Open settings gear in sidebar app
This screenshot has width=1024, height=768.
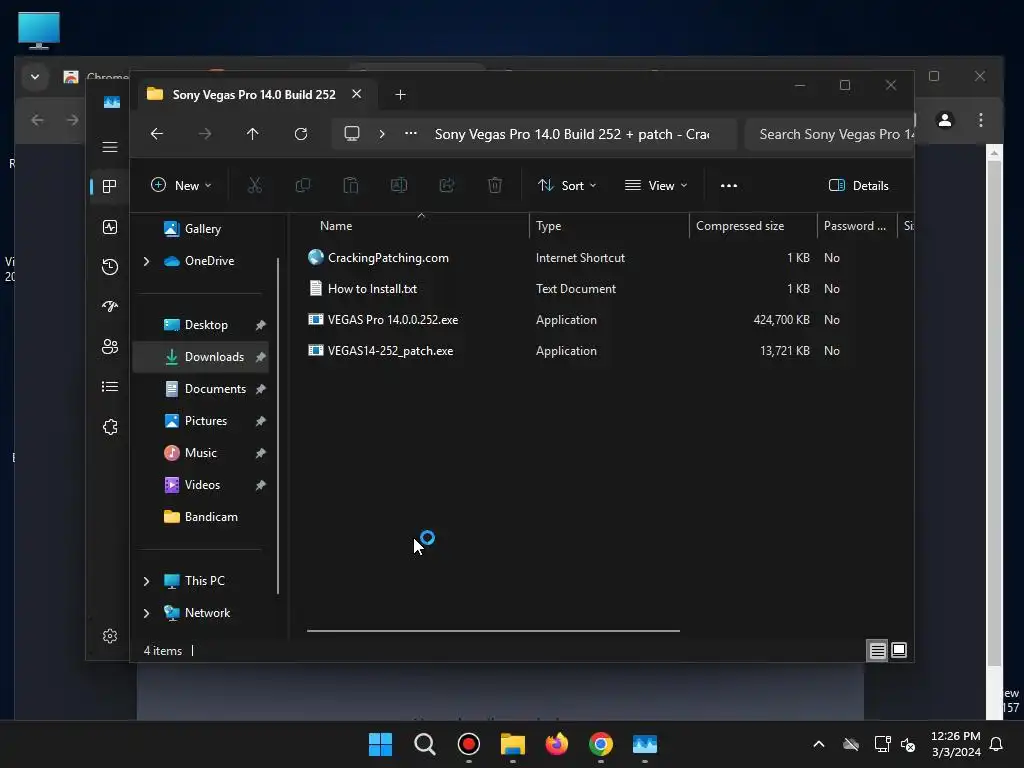(x=110, y=636)
